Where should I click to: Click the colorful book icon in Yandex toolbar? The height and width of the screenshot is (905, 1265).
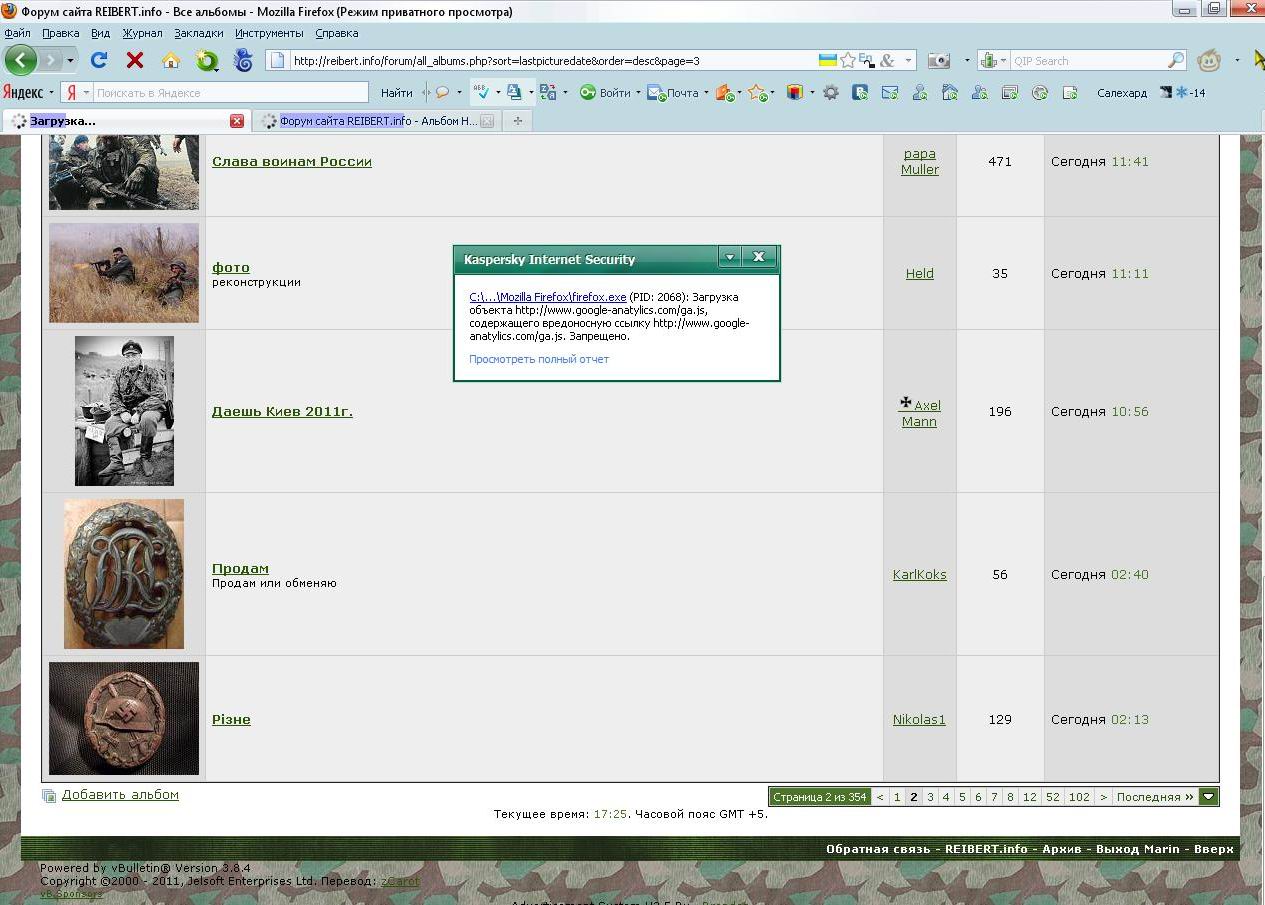pos(794,93)
